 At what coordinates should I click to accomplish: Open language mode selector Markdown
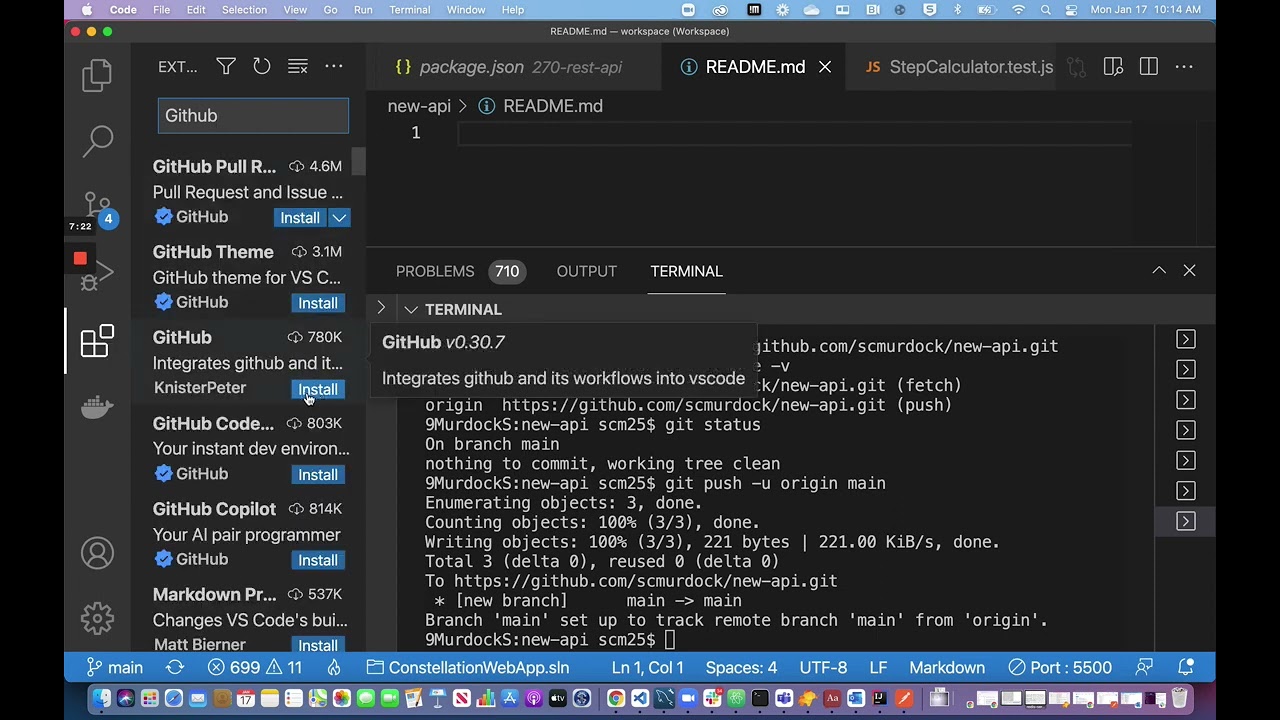(947, 667)
